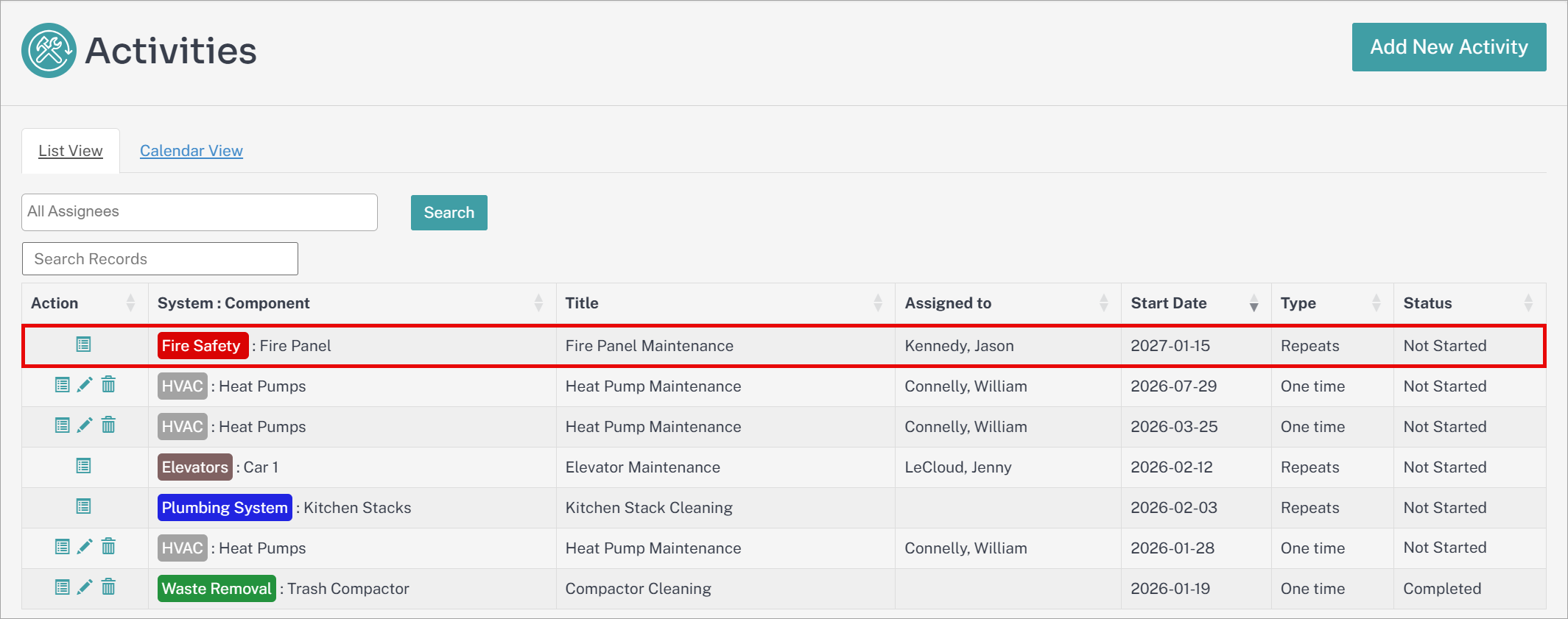The width and height of the screenshot is (1568, 619).
Task: Click One time type in 2026-07-29 row
Action: 1313,386
